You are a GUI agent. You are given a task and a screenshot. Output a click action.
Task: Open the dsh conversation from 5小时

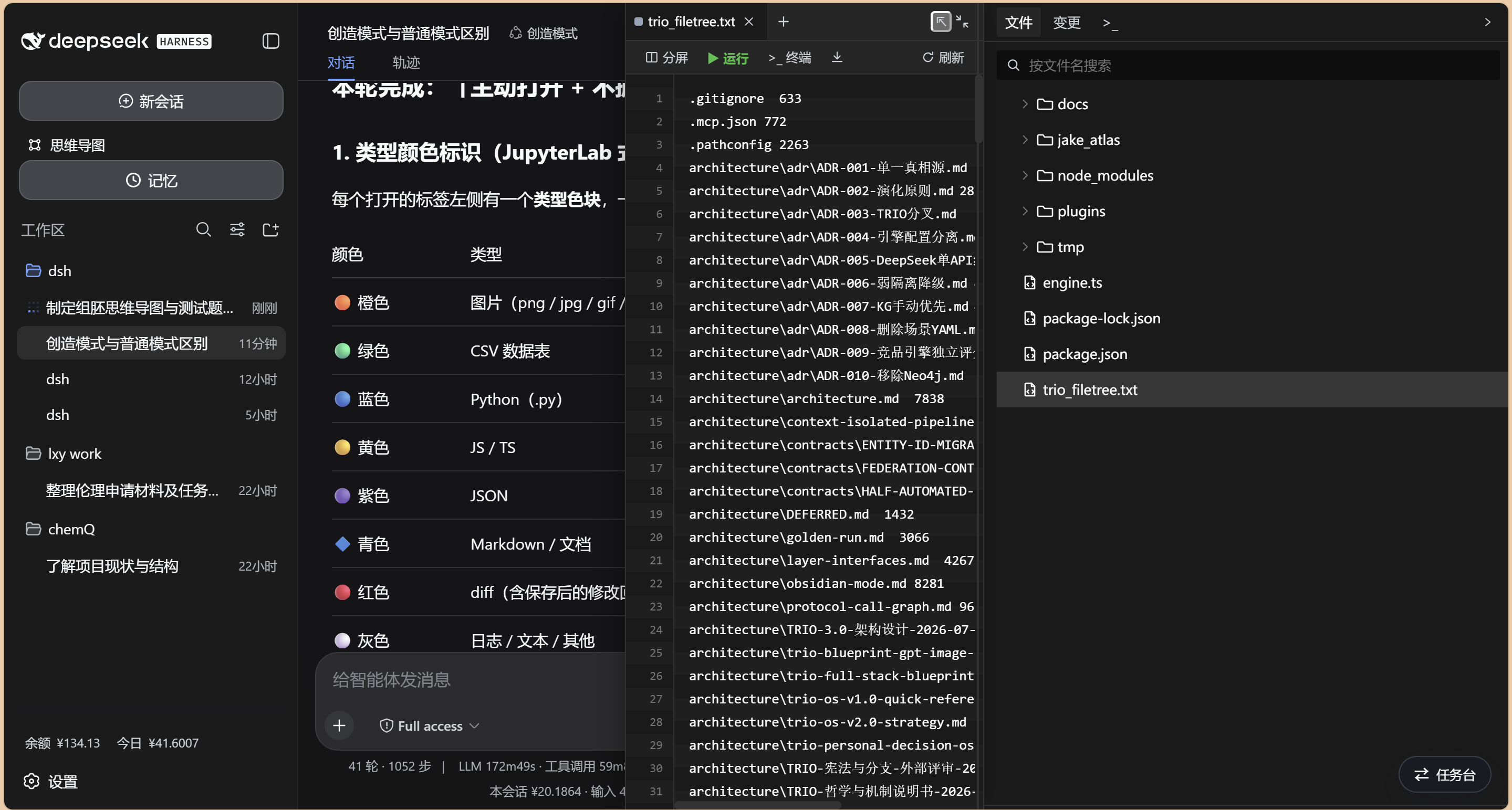click(151, 415)
